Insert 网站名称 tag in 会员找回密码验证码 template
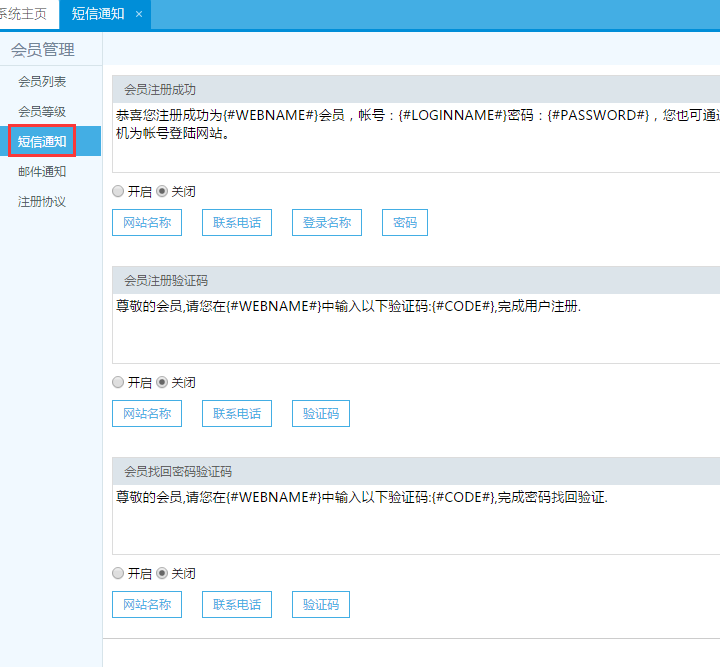This screenshot has height=667, width=720. pyautogui.click(x=147, y=605)
